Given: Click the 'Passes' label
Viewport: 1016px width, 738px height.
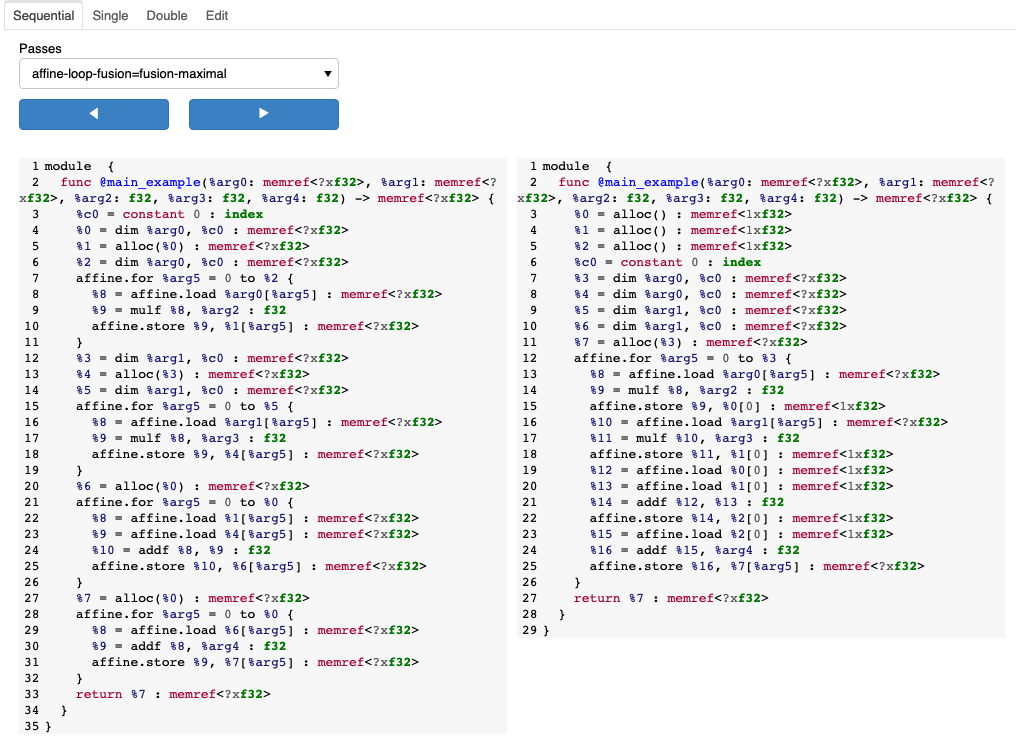Looking at the screenshot, I should point(40,49).
